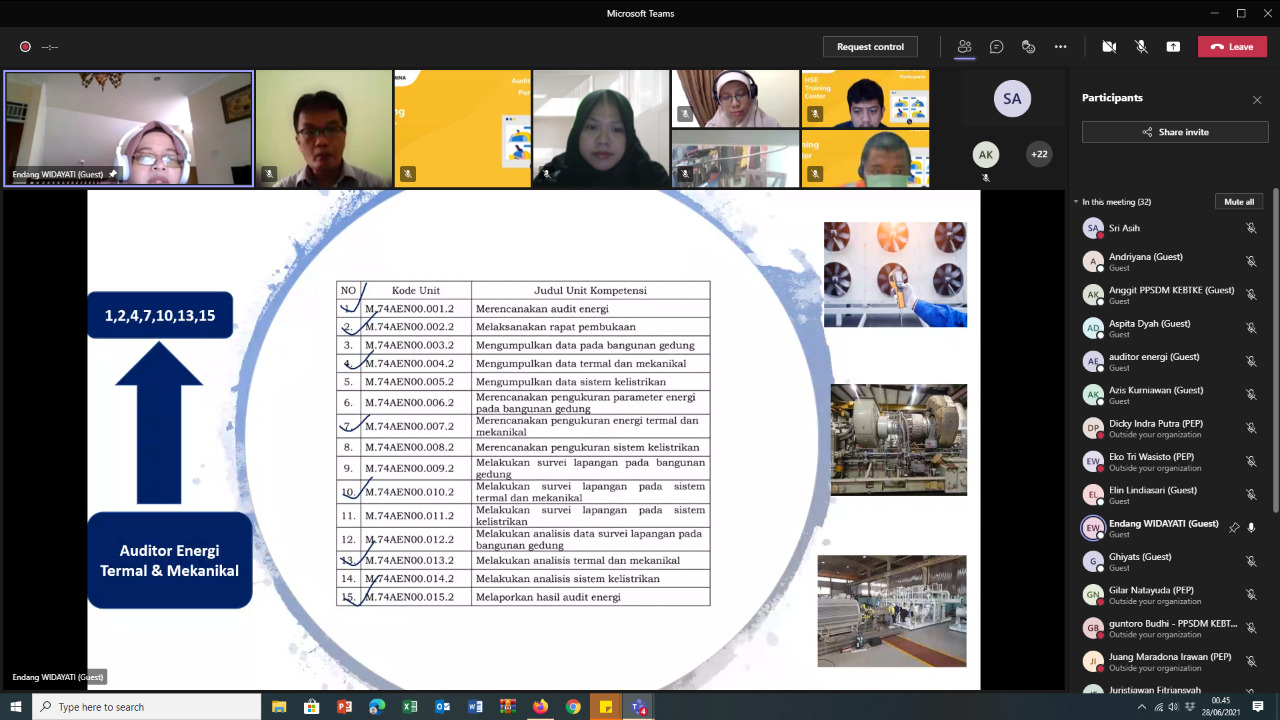
Task: Launch Firefox from the taskbar
Action: pos(540,707)
